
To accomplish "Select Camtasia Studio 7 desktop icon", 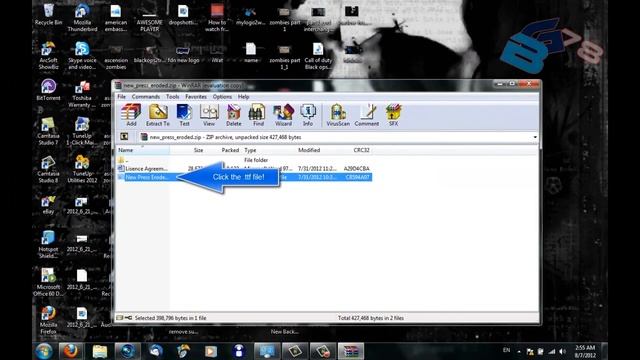I will coord(48,131).
